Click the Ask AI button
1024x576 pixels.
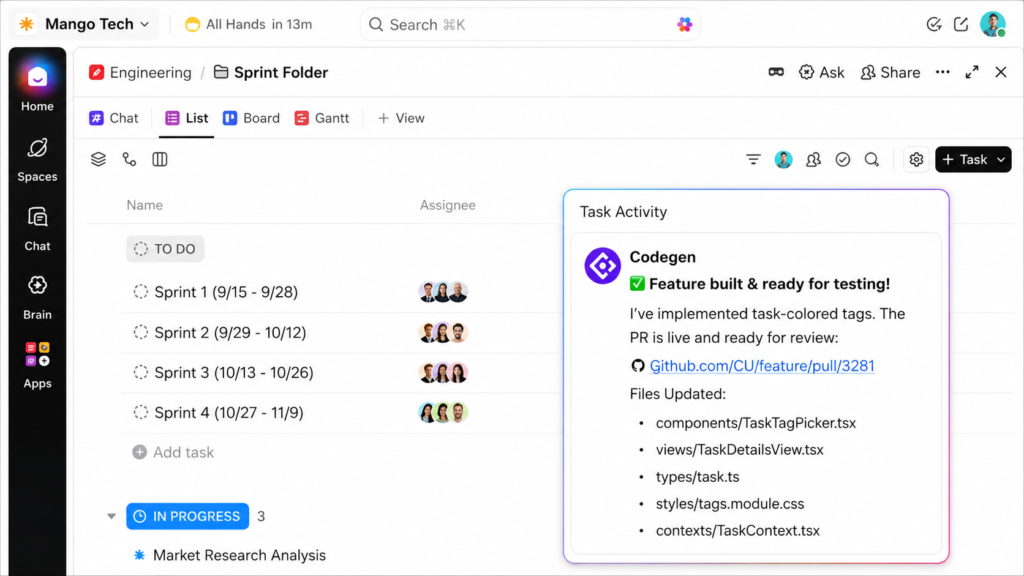[822, 72]
